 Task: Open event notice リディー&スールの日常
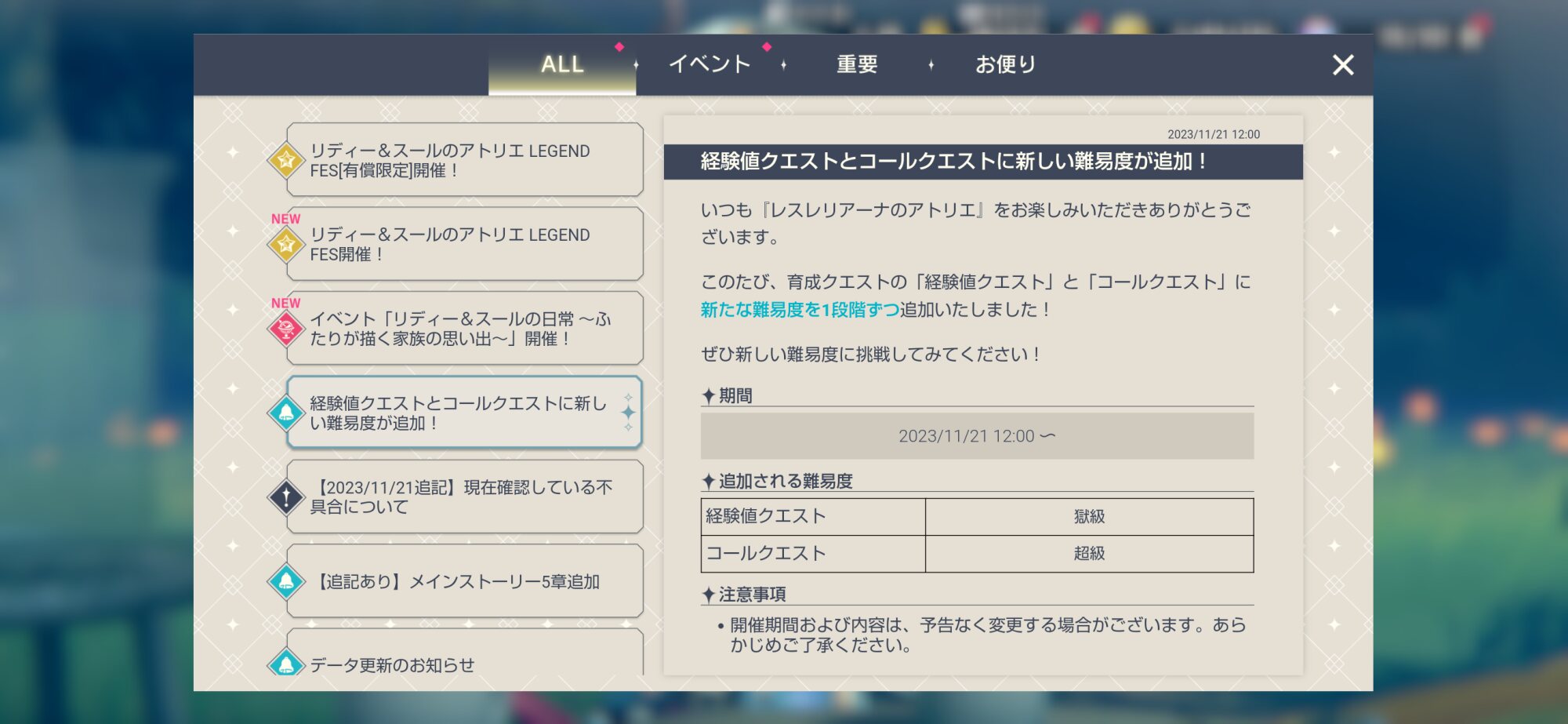coord(465,328)
